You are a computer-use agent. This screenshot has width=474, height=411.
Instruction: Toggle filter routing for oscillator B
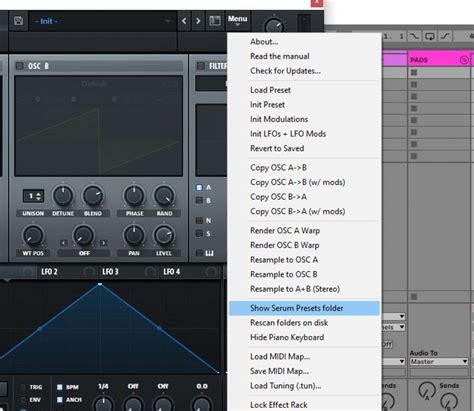tap(199, 200)
